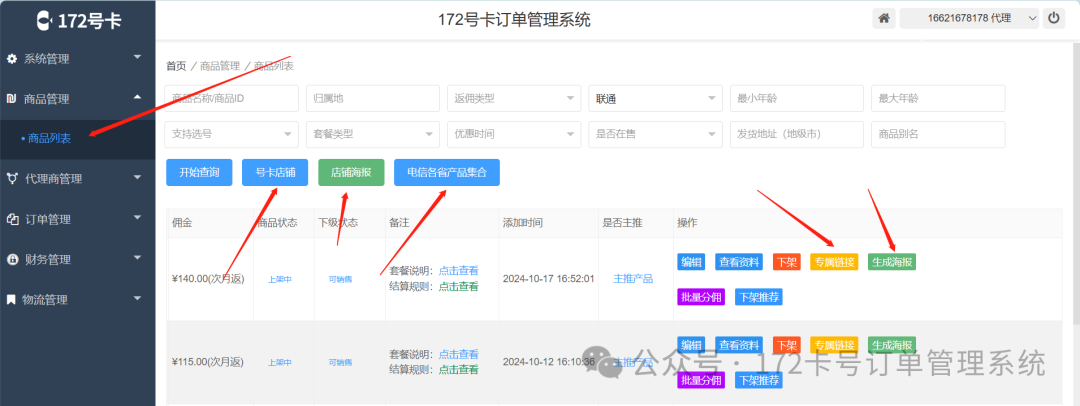1080x406 pixels.
Task: Expand the 订单管理 menu arrow
Action: (x=137, y=217)
